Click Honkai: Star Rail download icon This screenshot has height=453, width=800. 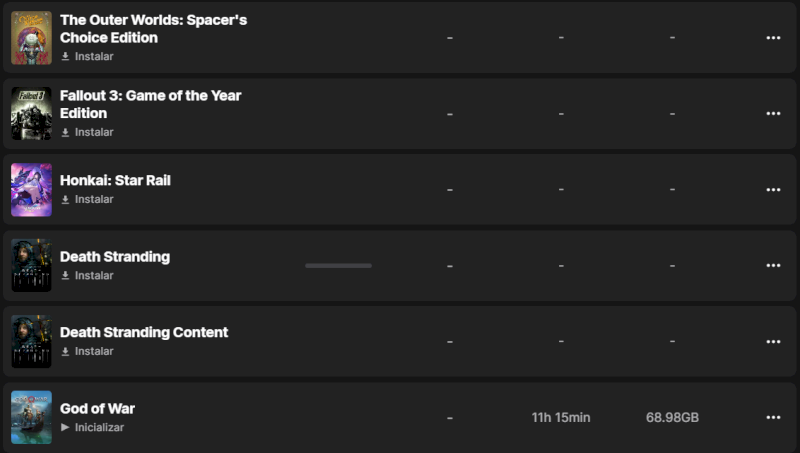point(66,199)
